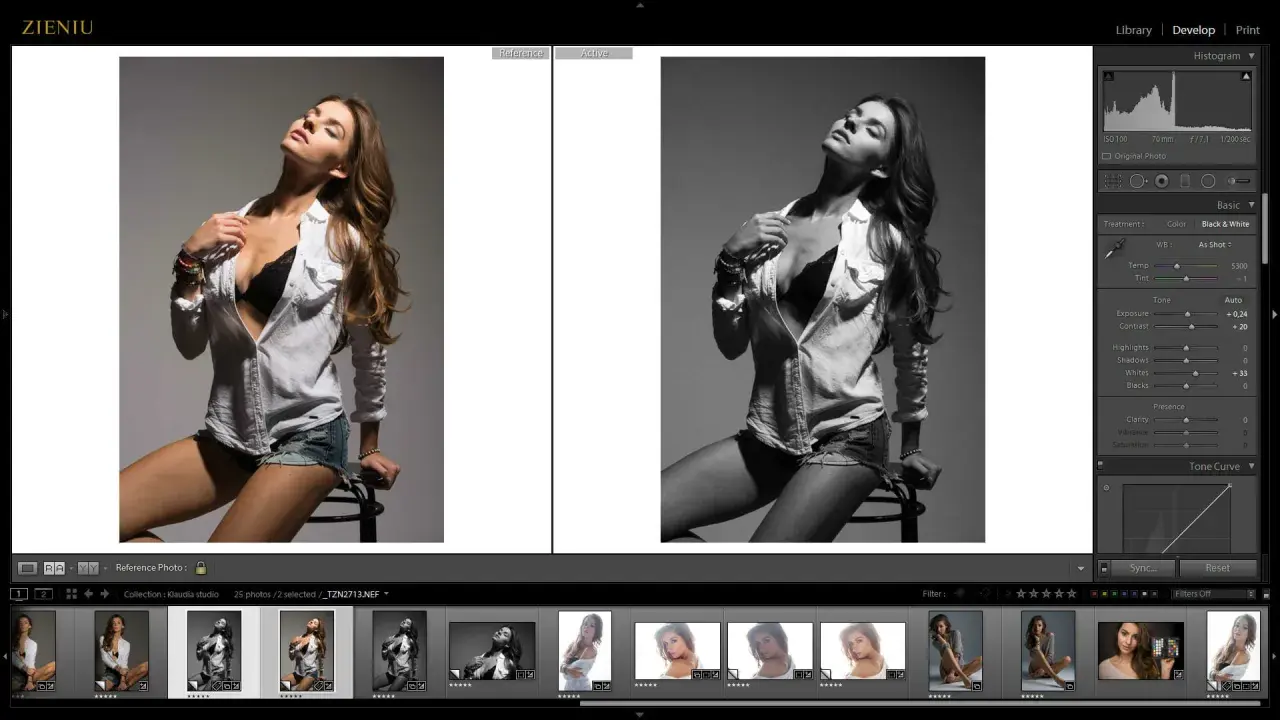Click the Reset button
This screenshot has width=1280, height=720.
[1217, 568]
